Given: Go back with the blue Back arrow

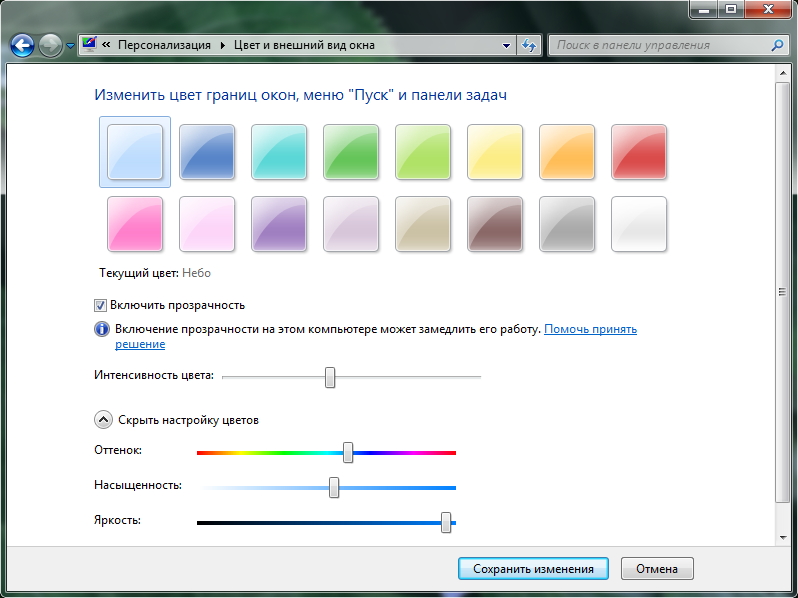Looking at the screenshot, I should (22, 46).
